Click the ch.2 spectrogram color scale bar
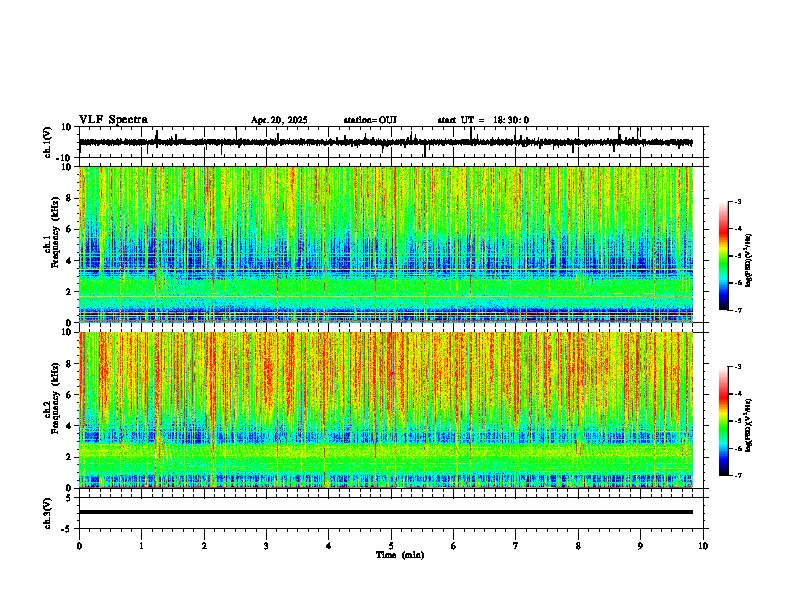792x612 pixels. point(724,421)
